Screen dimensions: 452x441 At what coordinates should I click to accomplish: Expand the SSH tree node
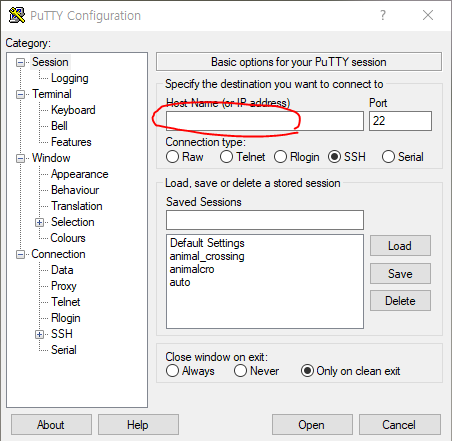pyautogui.click(x=39, y=334)
